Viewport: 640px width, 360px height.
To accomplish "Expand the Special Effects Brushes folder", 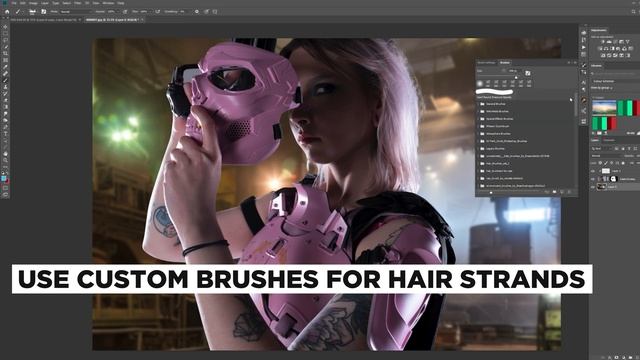I will click(478, 119).
